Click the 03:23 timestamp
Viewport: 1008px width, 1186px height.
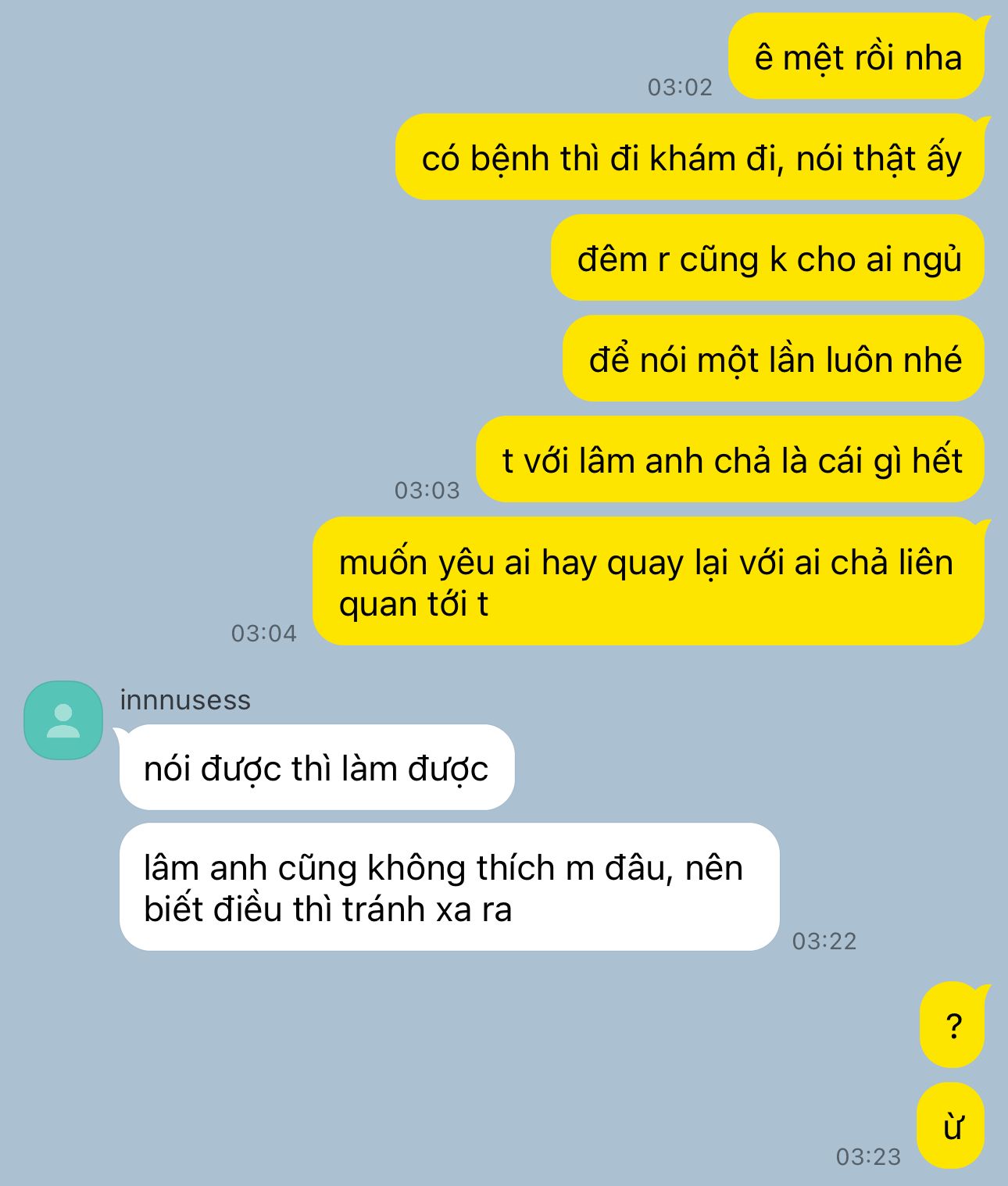[868, 1156]
